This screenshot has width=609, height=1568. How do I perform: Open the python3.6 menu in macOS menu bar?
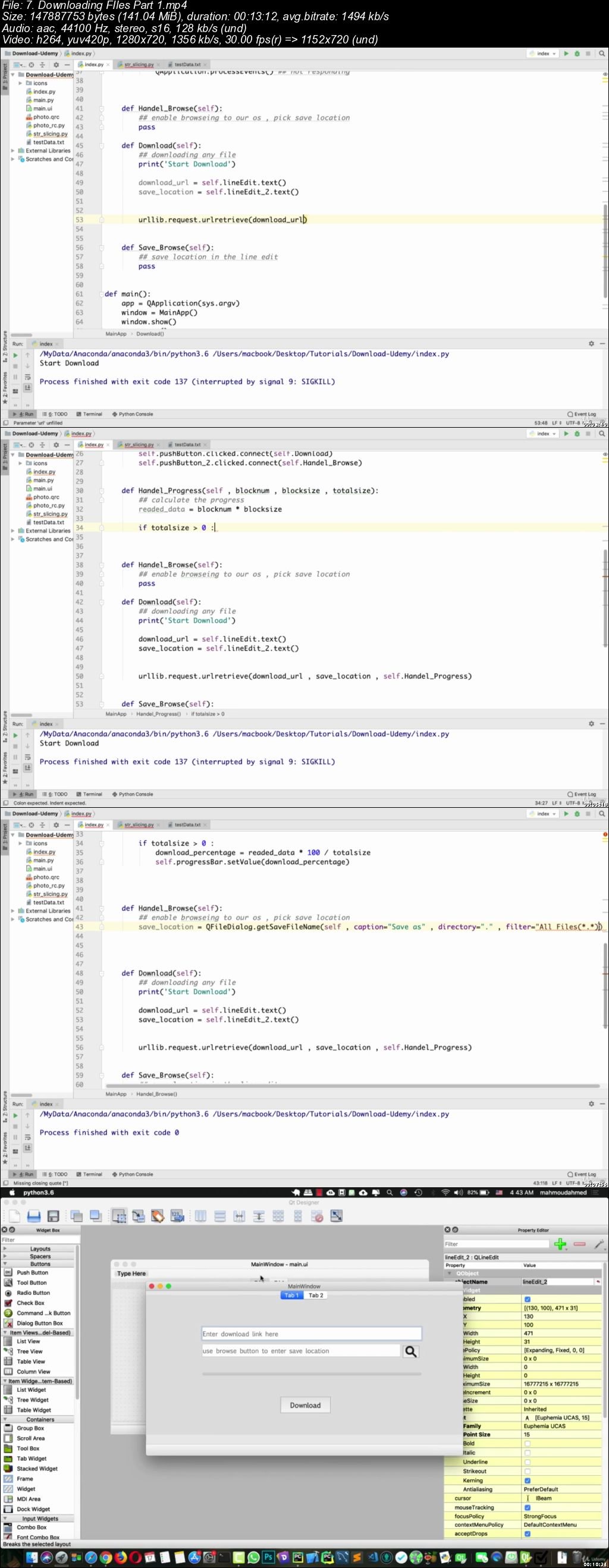click(x=38, y=1193)
